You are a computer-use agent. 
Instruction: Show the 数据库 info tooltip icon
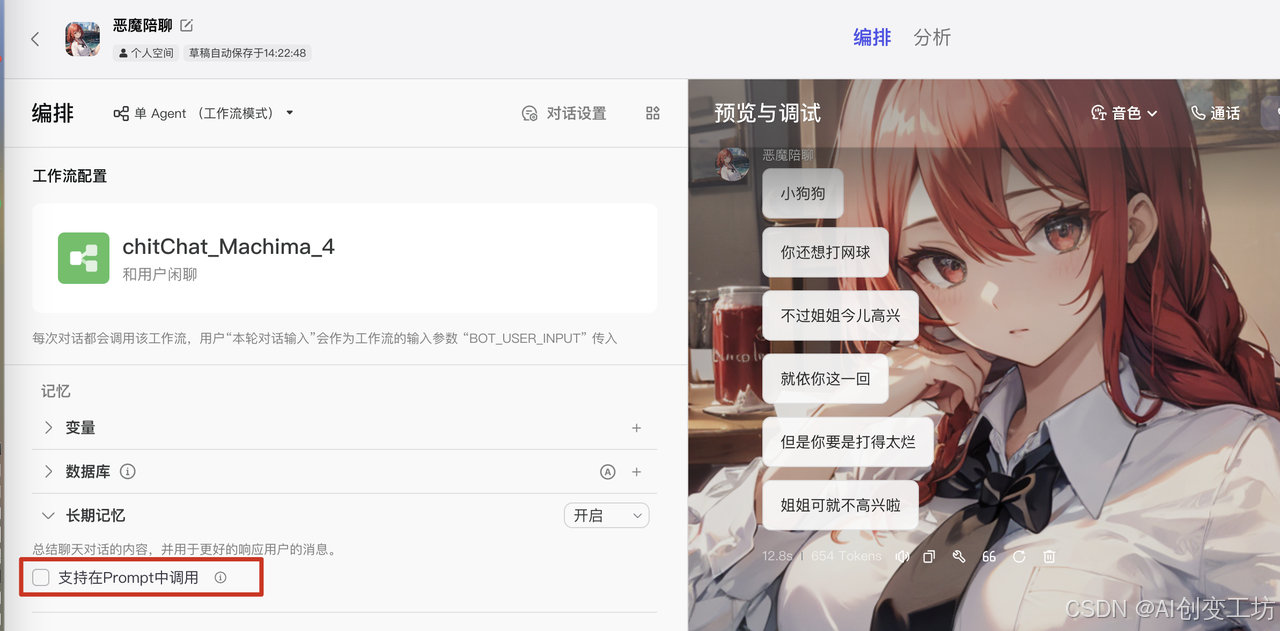(x=127, y=471)
